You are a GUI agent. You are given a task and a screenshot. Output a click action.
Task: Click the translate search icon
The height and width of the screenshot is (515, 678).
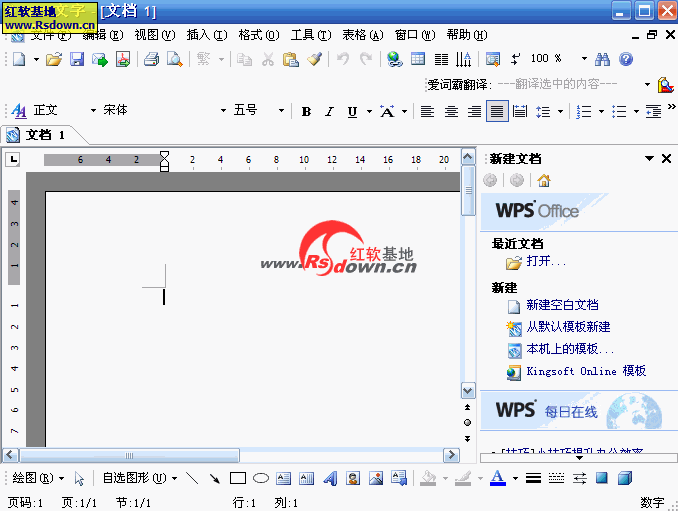(665, 85)
